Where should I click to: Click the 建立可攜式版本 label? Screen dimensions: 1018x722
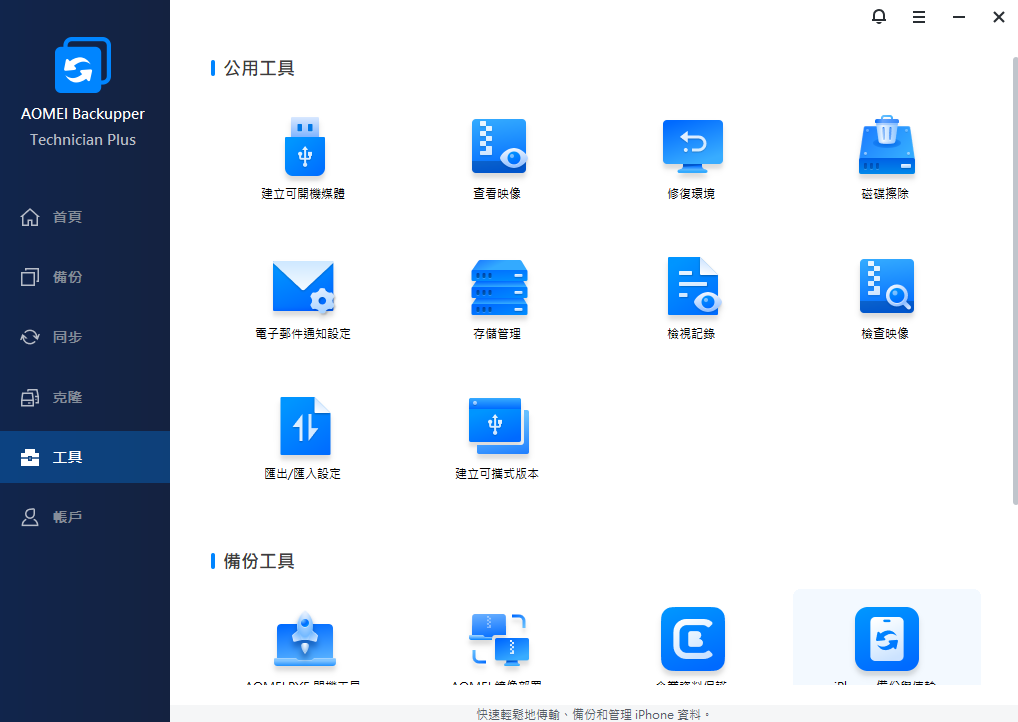coord(497,474)
